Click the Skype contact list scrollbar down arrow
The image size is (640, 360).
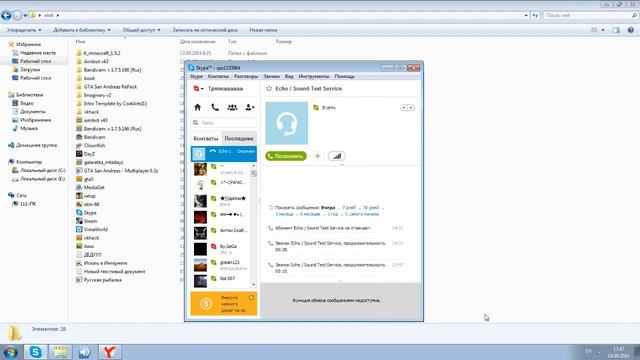click(x=253, y=284)
